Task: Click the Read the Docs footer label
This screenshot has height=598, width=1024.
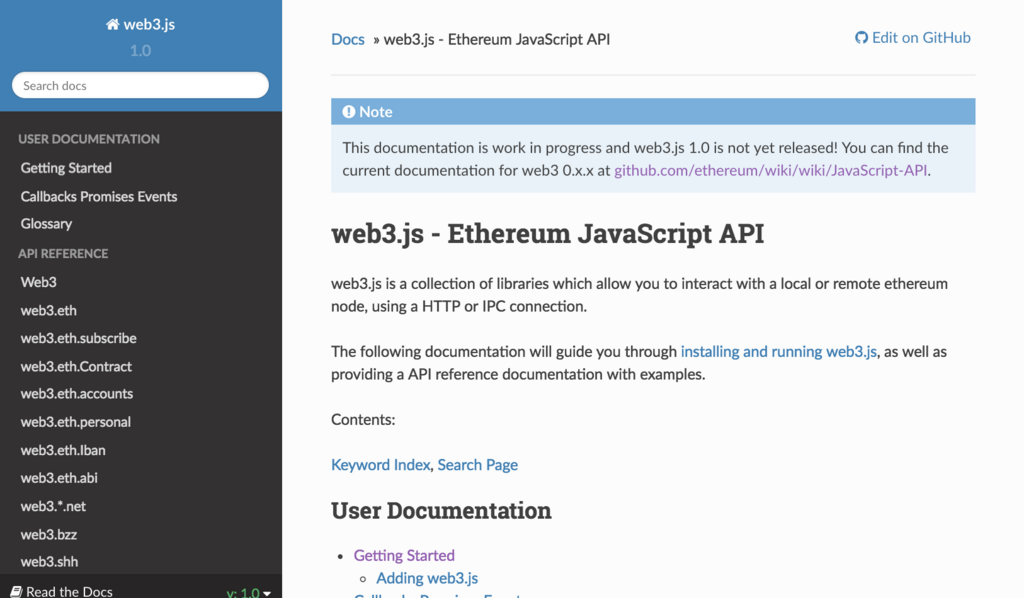Action: tap(69, 591)
